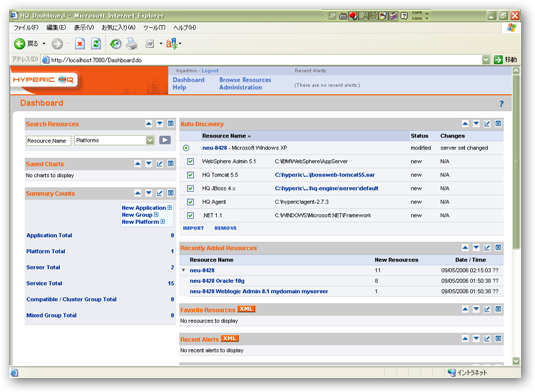Edit the Auto-Discovery portlet settings
535x392 pixels.
click(x=487, y=124)
